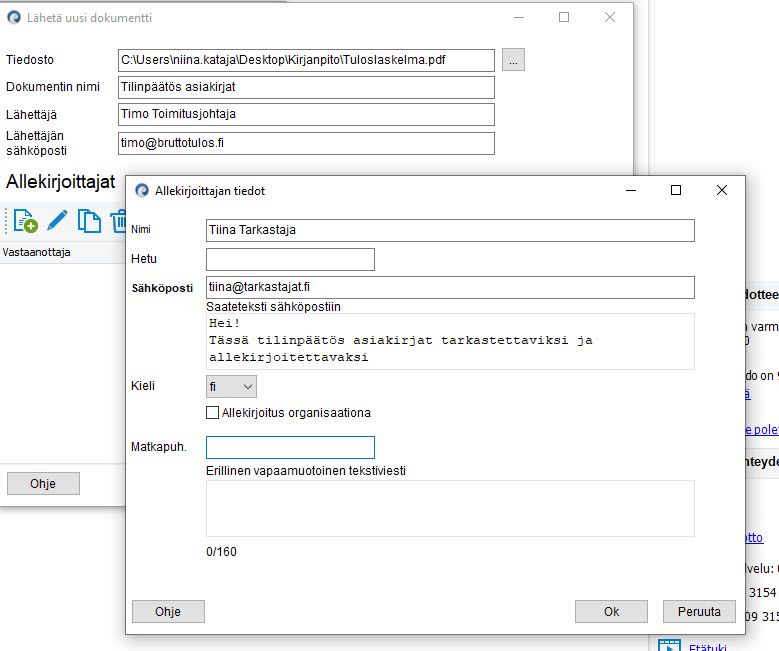Click the Erillinen vapaamuotoinen tekstiviesti text area

(x=450, y=508)
